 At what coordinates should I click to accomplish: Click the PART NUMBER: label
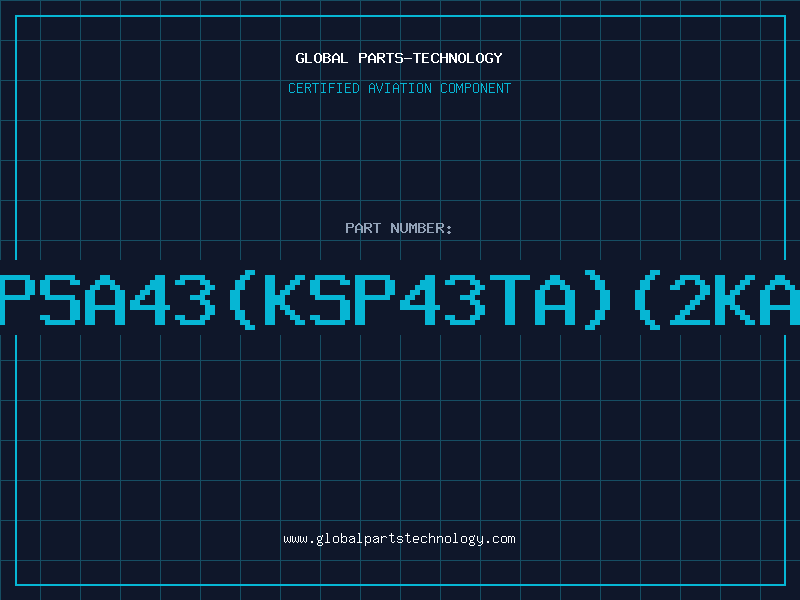point(399,228)
